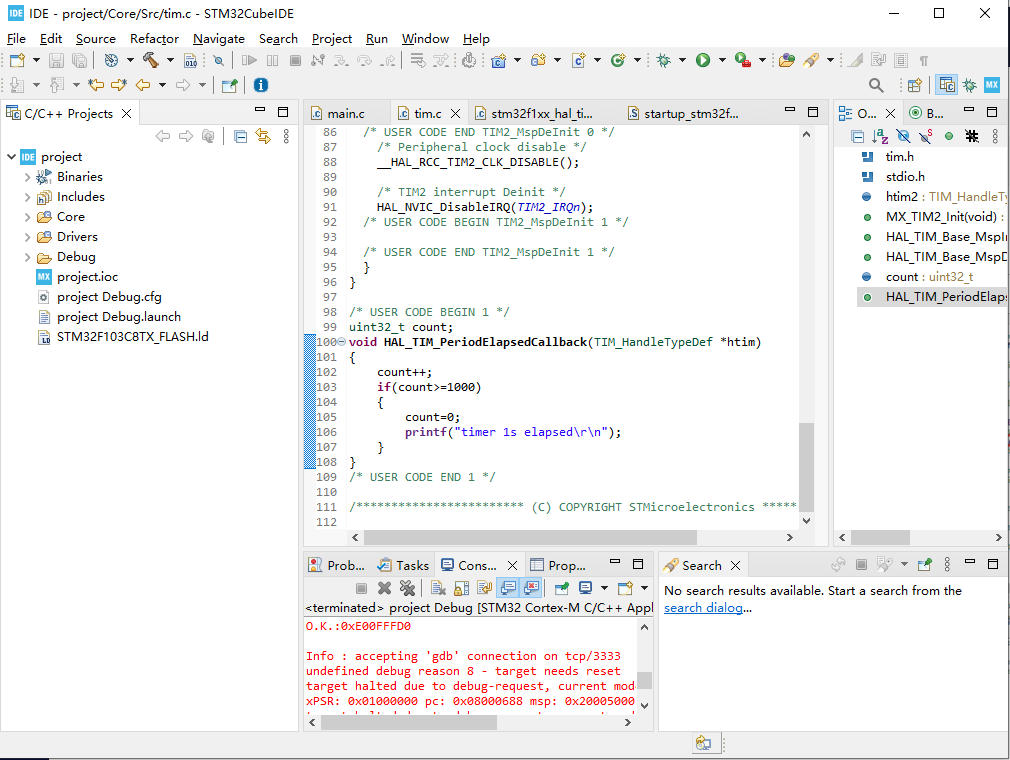
Task: Open the build target configuration icon
Action: pyautogui.click(x=111, y=61)
